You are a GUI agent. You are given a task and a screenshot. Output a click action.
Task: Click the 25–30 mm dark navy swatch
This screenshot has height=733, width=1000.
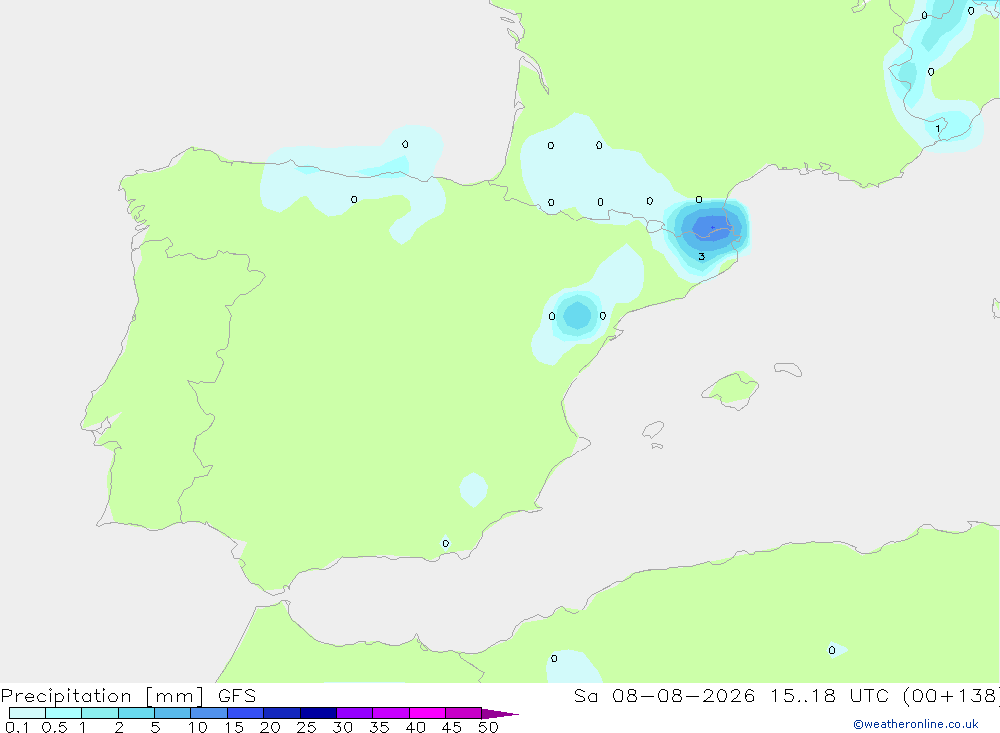318,713
